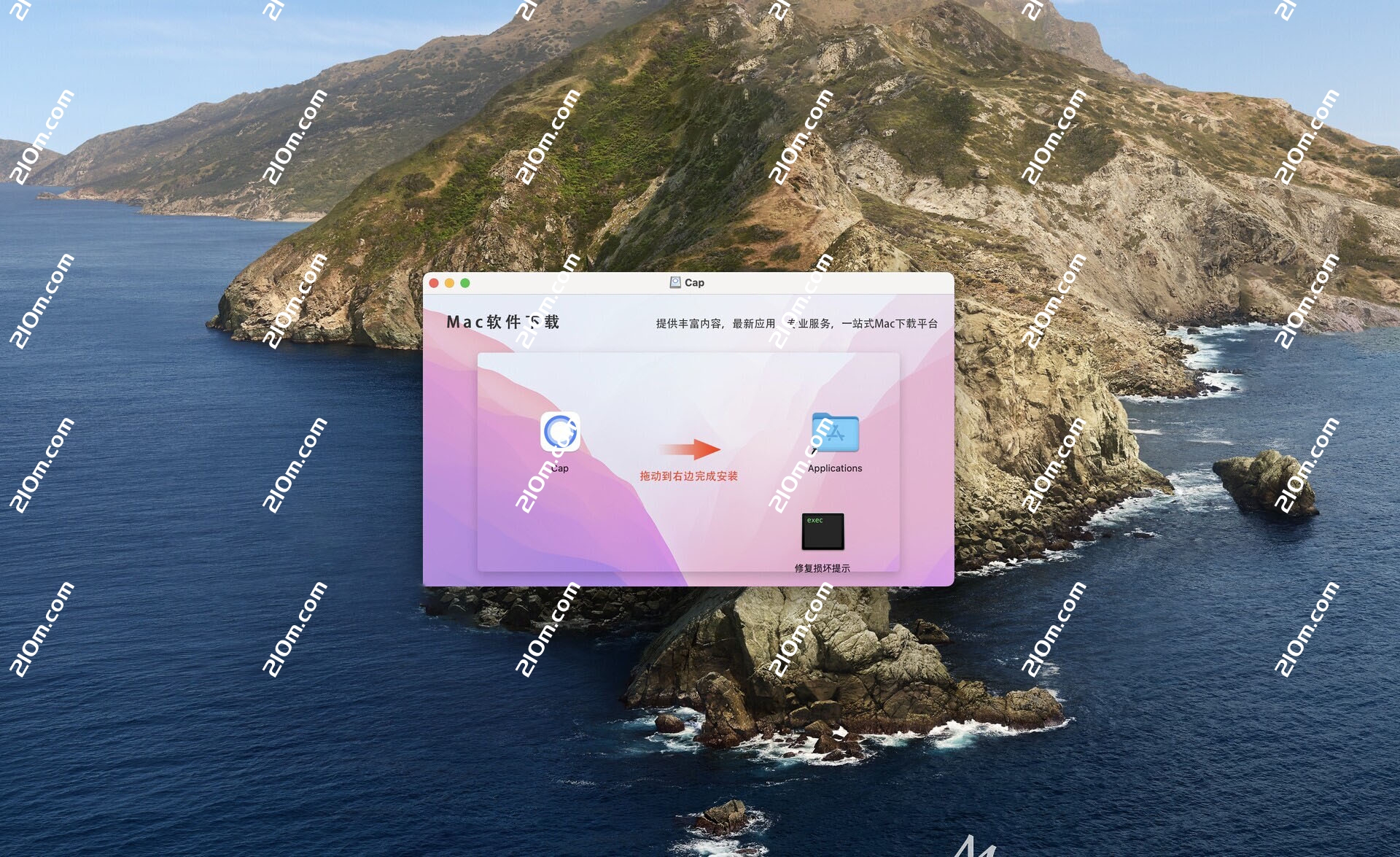The width and height of the screenshot is (1400, 857).
Task: Click the '修复损坏提示' file label
Action: [822, 568]
